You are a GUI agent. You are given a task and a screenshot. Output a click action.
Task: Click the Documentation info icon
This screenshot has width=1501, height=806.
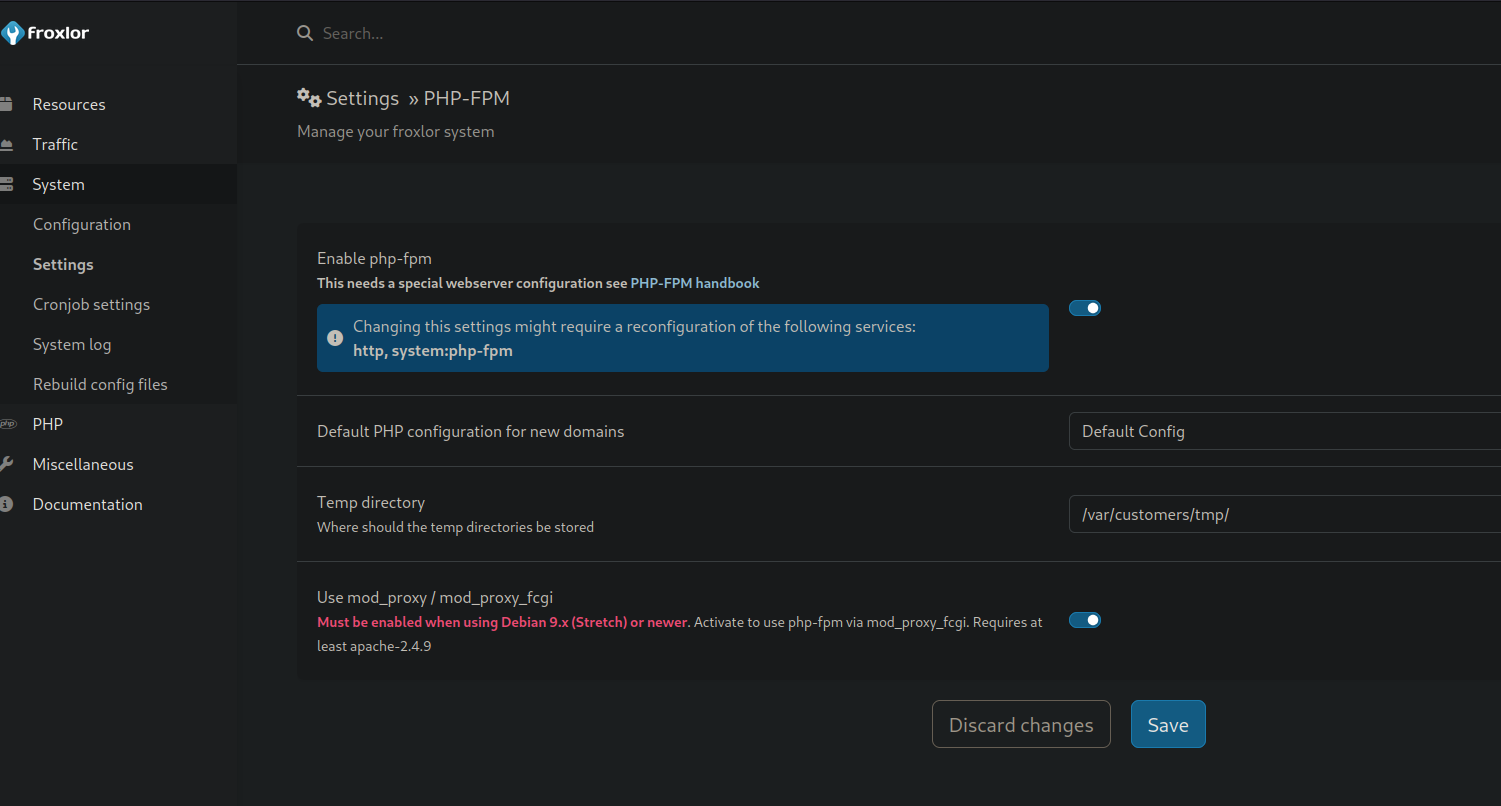(x=6, y=504)
